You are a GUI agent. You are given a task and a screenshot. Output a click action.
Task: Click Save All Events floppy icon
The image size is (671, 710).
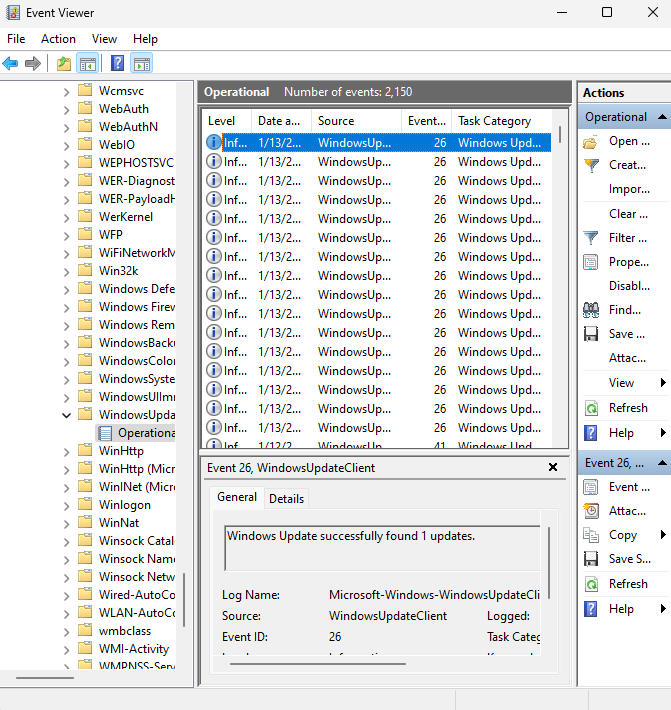pyautogui.click(x=591, y=334)
